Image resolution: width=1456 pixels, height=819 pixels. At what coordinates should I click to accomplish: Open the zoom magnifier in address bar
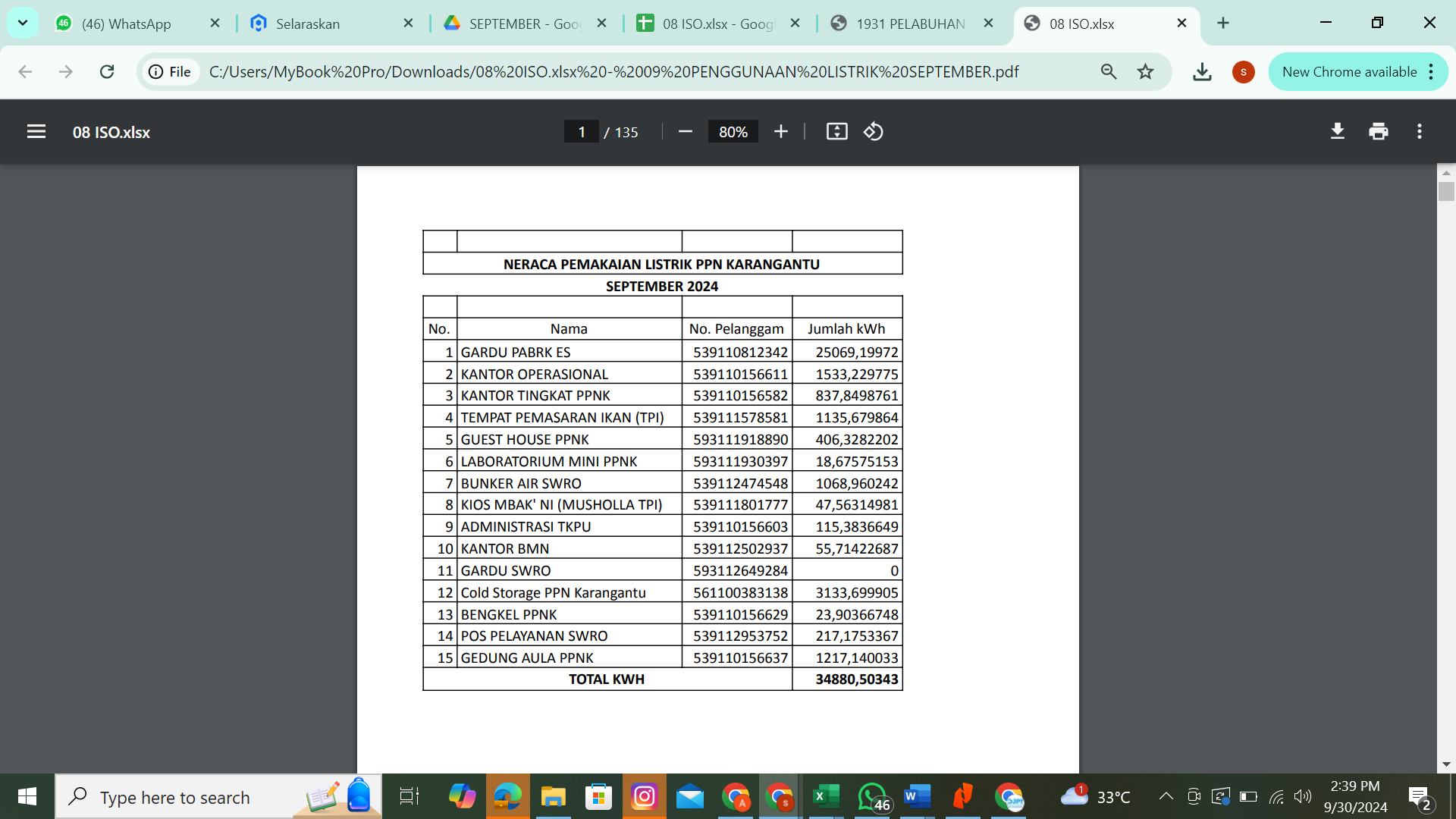[x=1109, y=72]
